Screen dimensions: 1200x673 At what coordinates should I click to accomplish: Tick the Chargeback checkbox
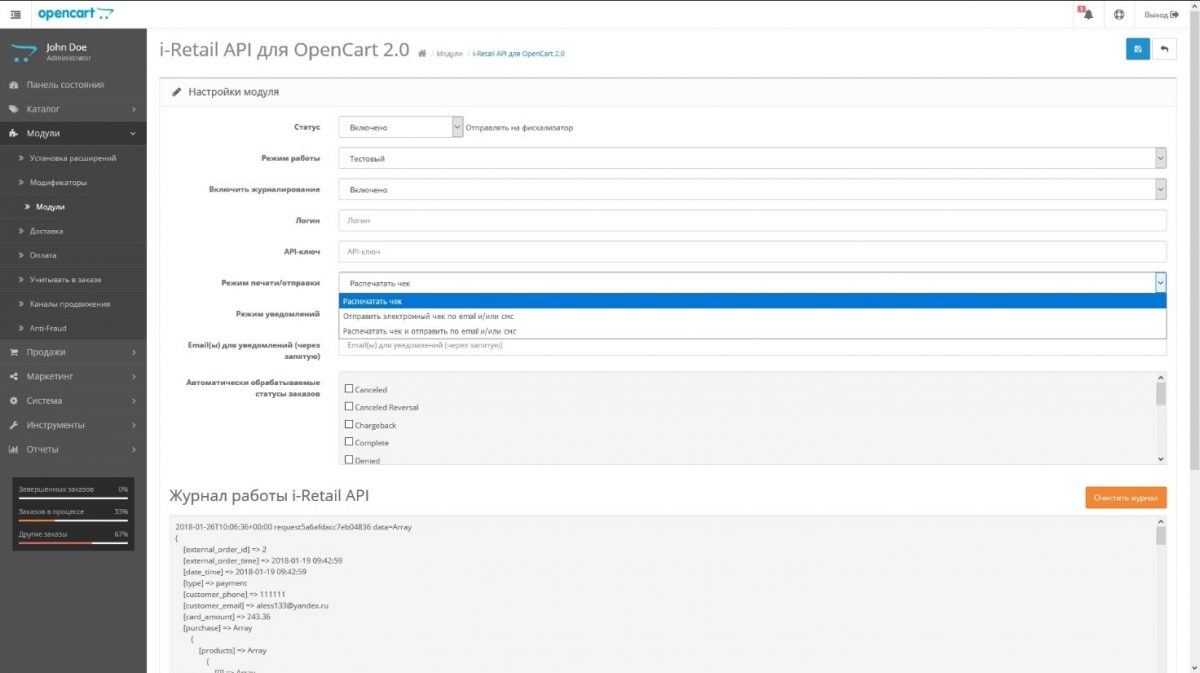point(350,424)
